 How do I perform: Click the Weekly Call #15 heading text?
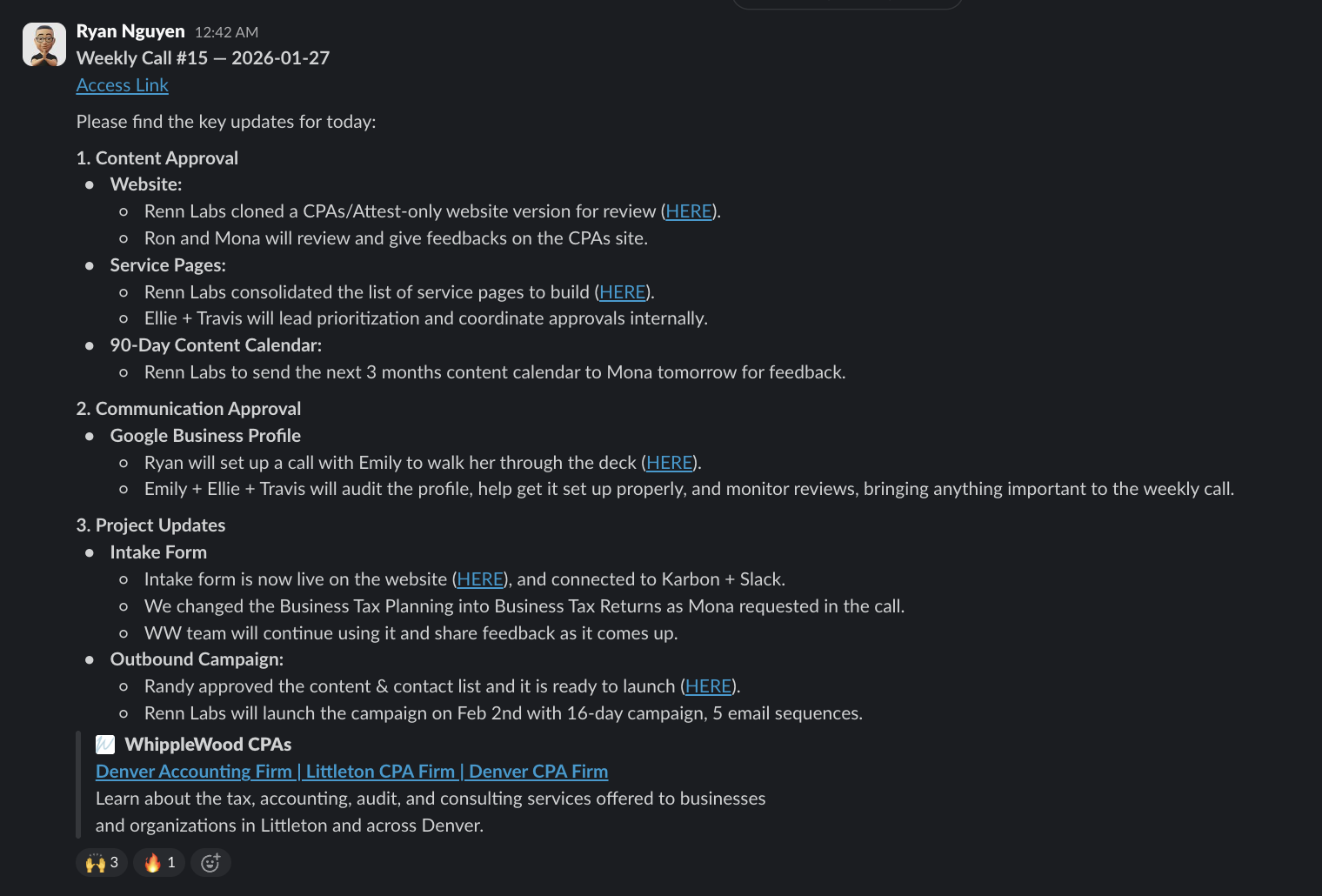(203, 57)
